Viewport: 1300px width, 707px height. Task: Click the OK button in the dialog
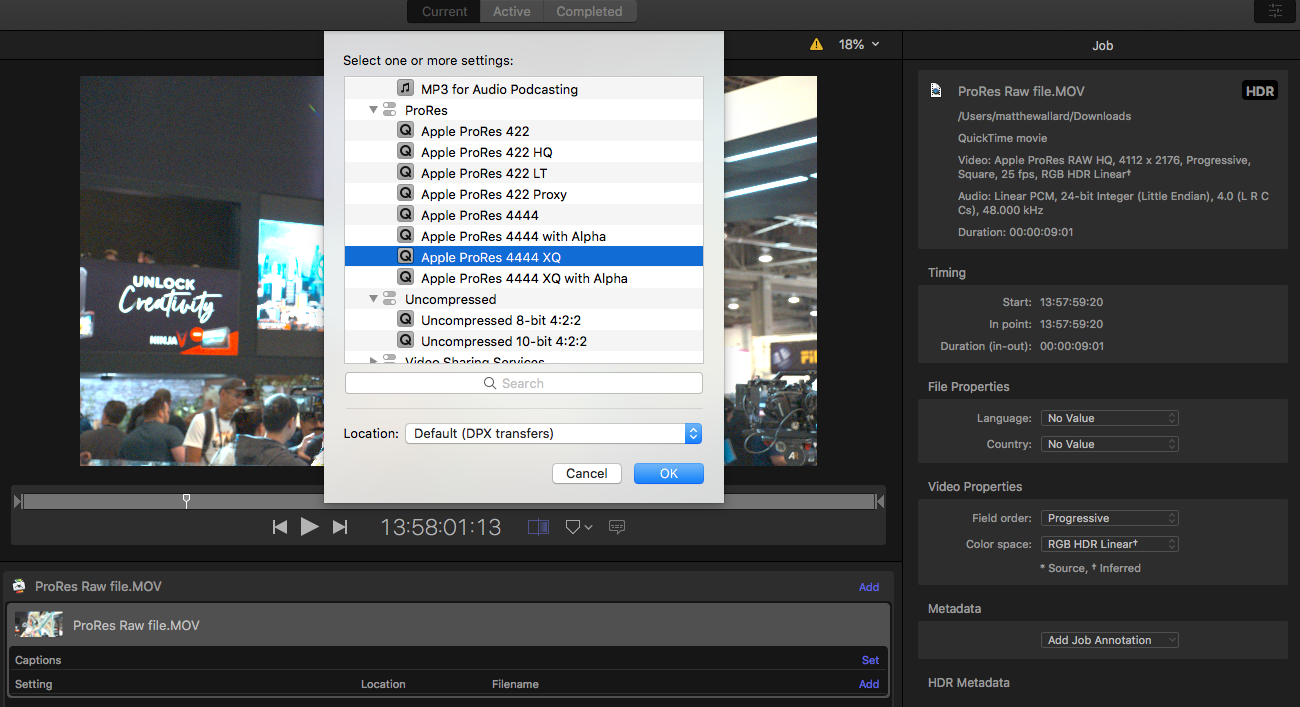pyautogui.click(x=668, y=473)
